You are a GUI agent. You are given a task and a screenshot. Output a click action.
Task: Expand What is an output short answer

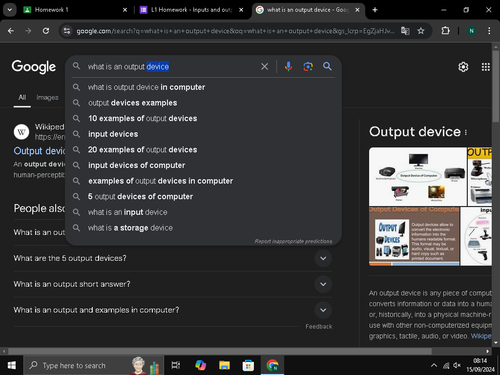coord(173,284)
